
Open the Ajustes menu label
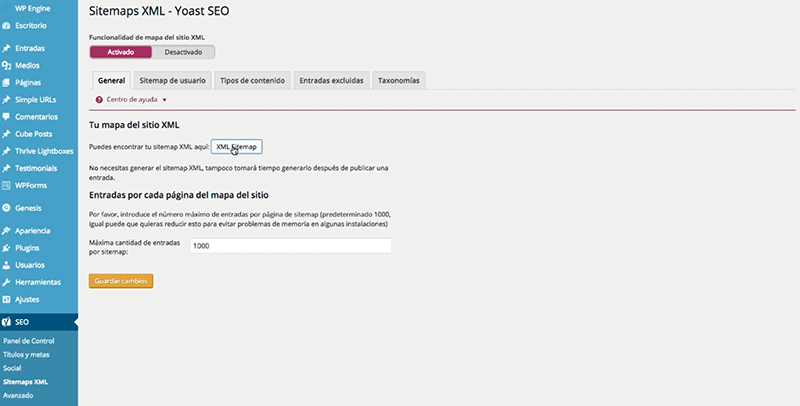click(x=27, y=299)
